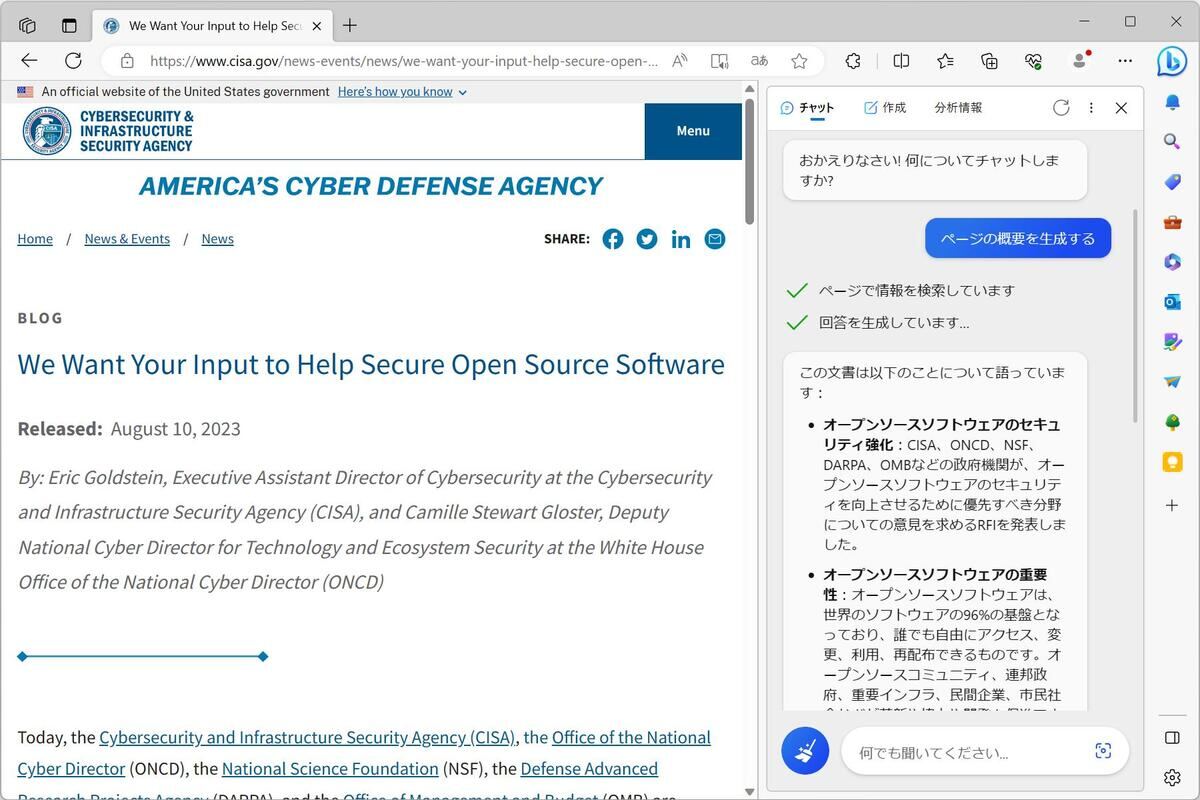Add this page to favorites
The width and height of the screenshot is (1200, 800).
(x=799, y=61)
